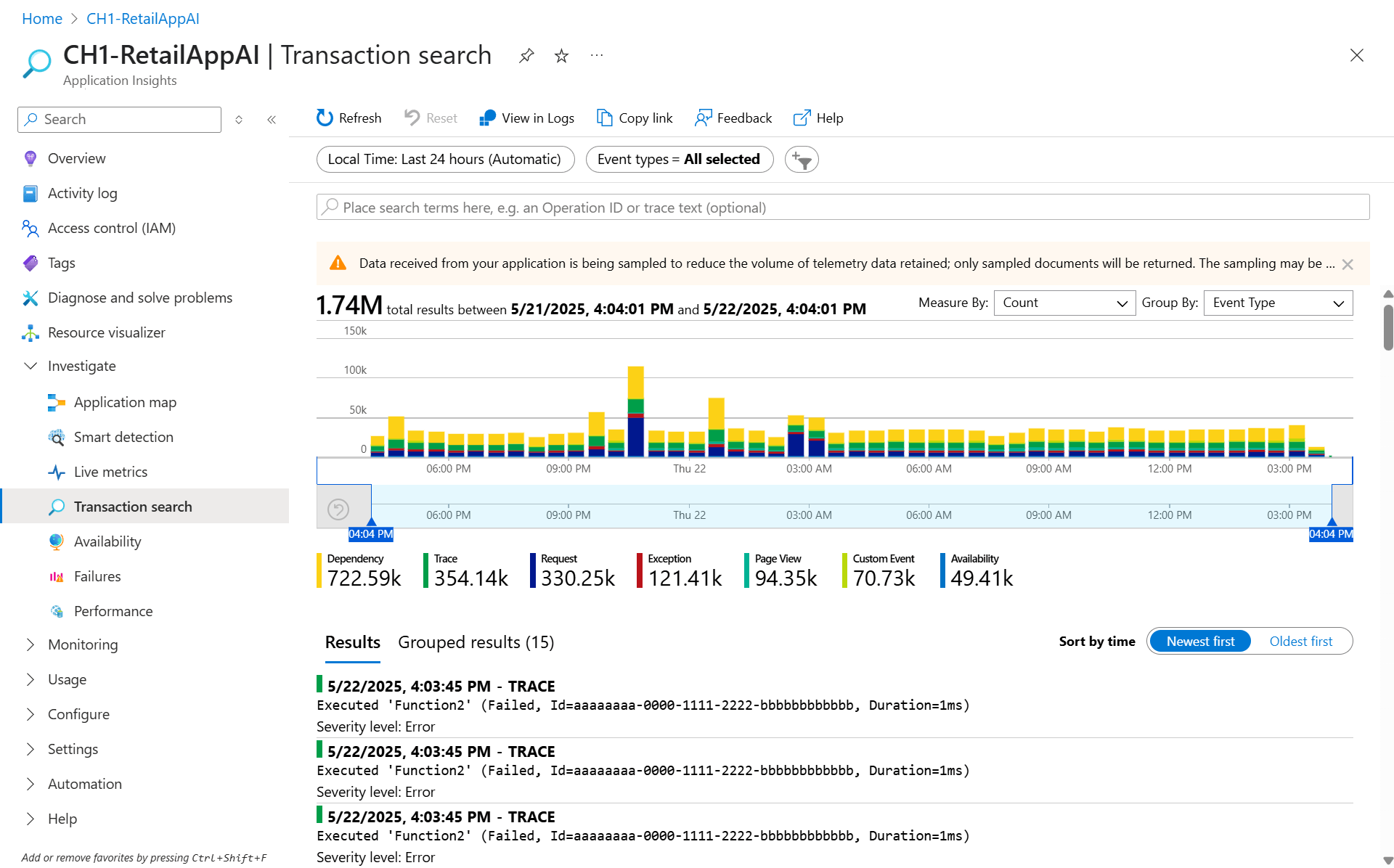Select Oldest first sort order
The width and height of the screenshot is (1394, 868).
click(1300, 642)
